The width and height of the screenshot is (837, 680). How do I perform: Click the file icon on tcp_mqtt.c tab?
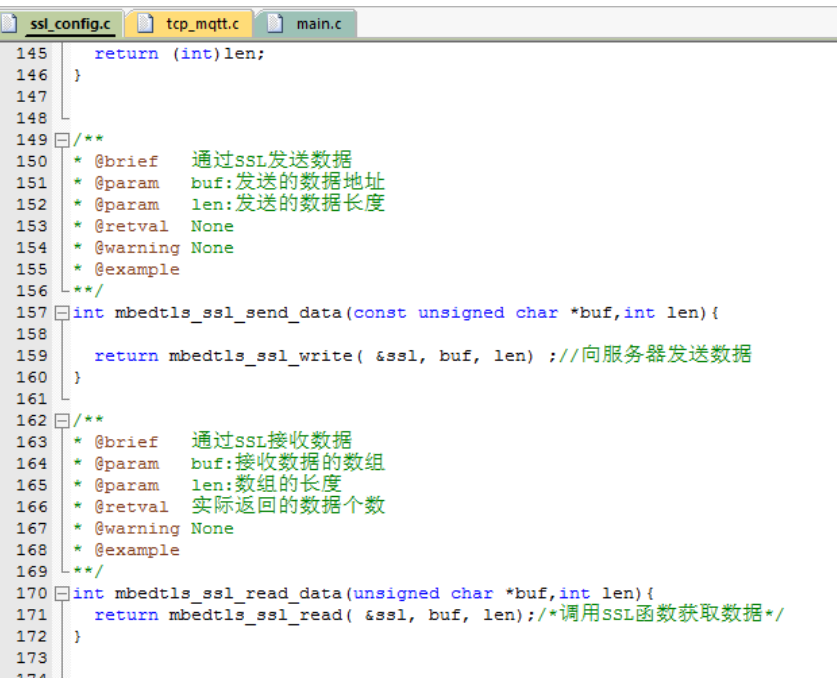click(147, 23)
